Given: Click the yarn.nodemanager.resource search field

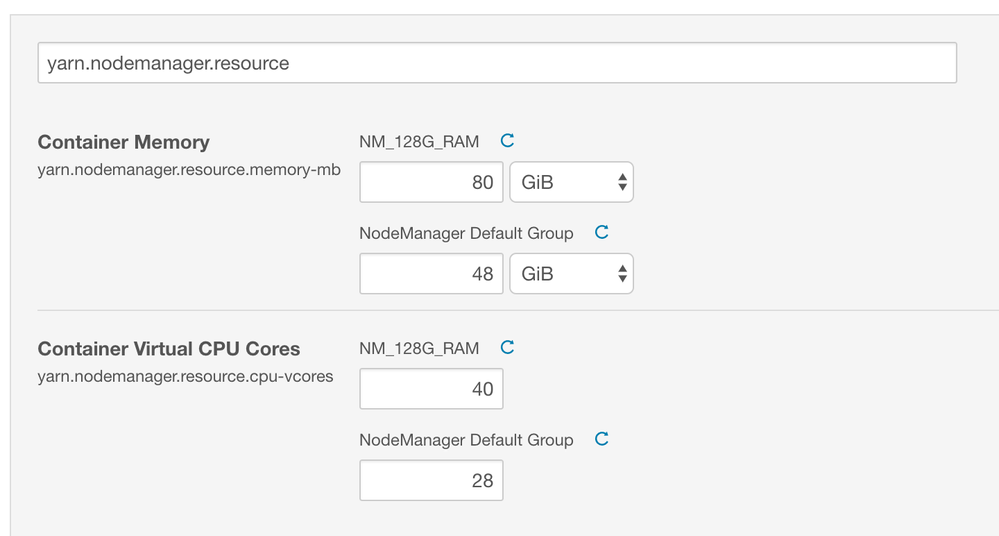Looking at the screenshot, I should tap(497, 63).
